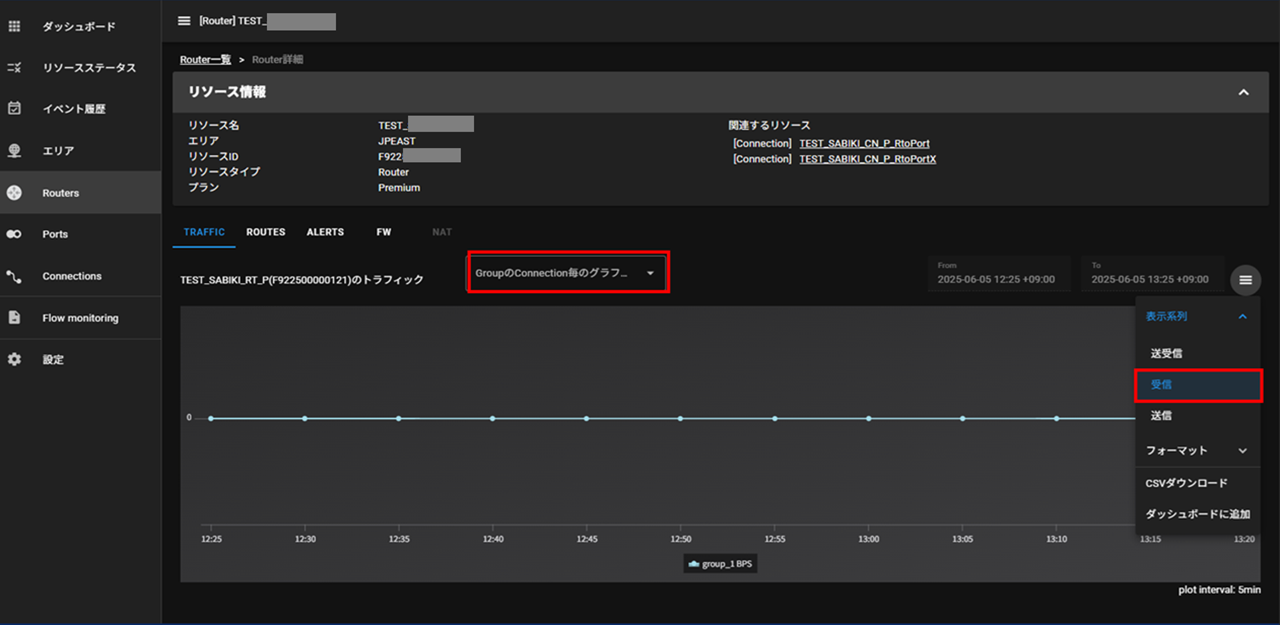Click the Router一覧 breadcrumb link
1280x625 pixels.
205,60
